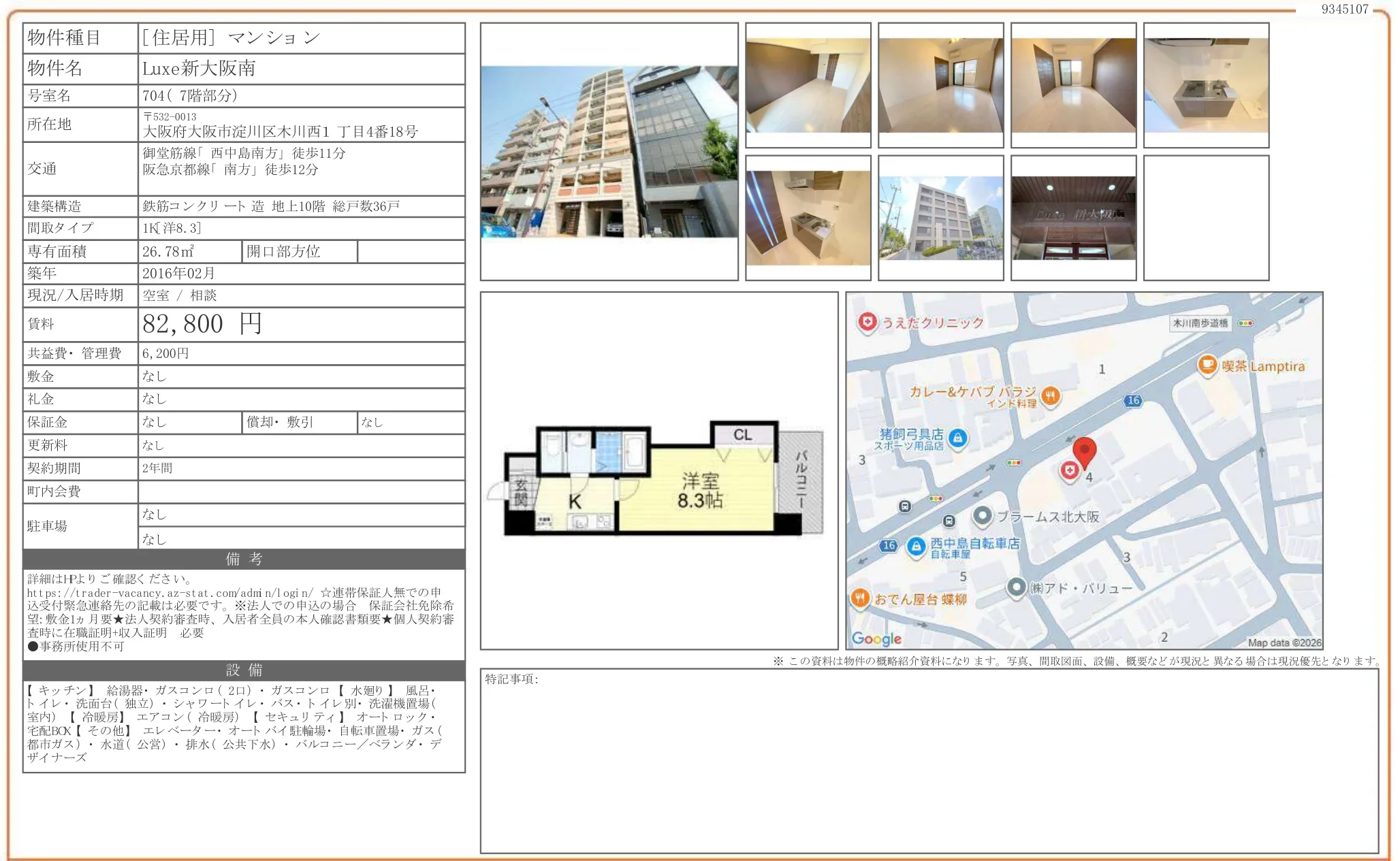Click the 喫茶 Lamptira cafe marker icon
This screenshot has width=1400, height=861.
click(x=1207, y=365)
